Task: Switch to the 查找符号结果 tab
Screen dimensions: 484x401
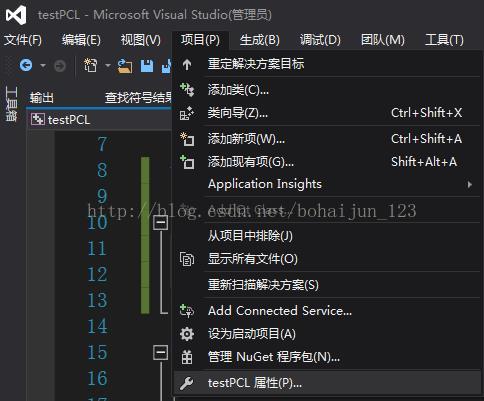Action: tap(138, 98)
